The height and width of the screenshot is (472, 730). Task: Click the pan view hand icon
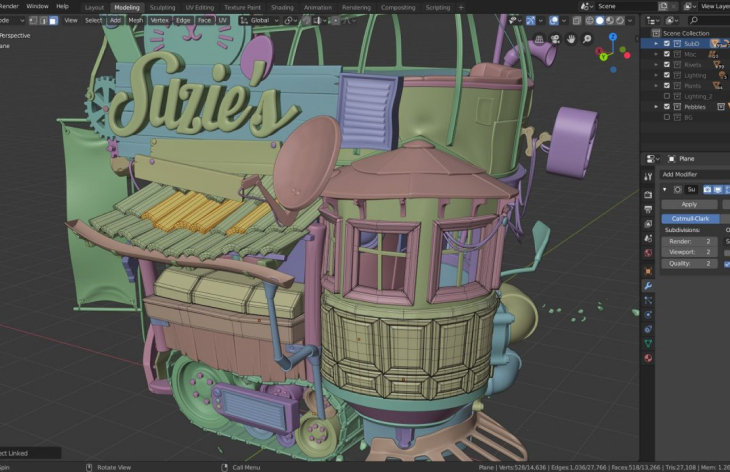tap(571, 39)
